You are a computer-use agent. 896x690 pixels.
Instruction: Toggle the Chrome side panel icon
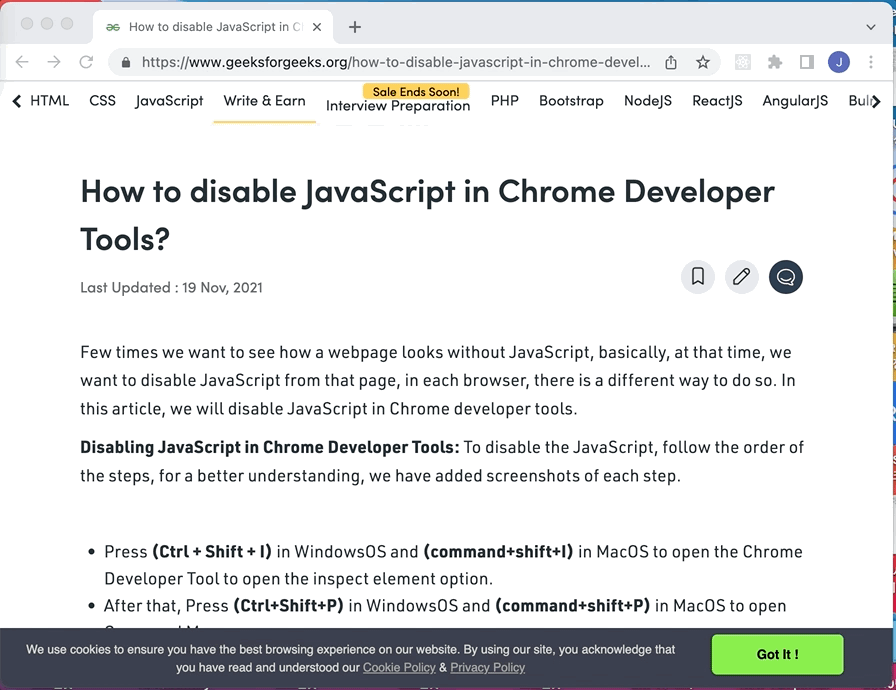click(806, 62)
